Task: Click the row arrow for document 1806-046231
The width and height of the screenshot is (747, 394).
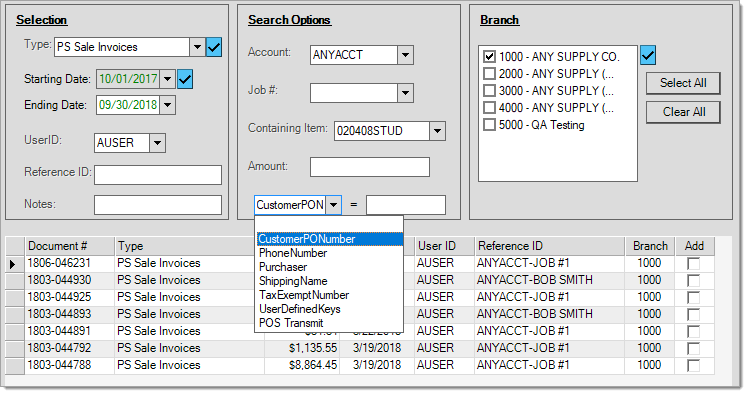Action: pyautogui.click(x=13, y=263)
